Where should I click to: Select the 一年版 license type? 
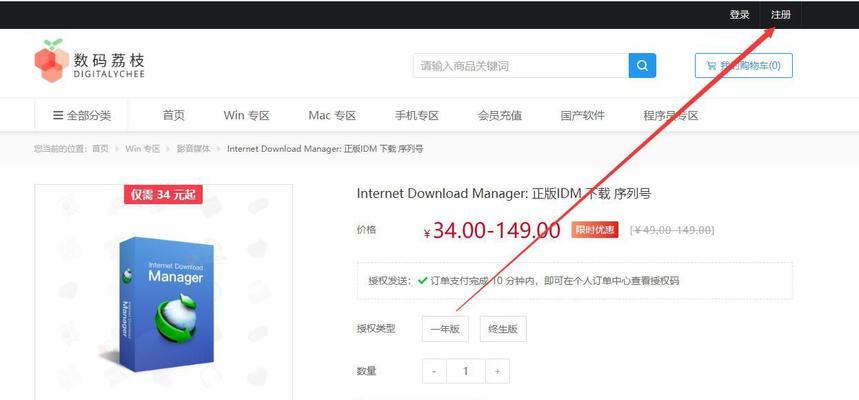(445, 329)
